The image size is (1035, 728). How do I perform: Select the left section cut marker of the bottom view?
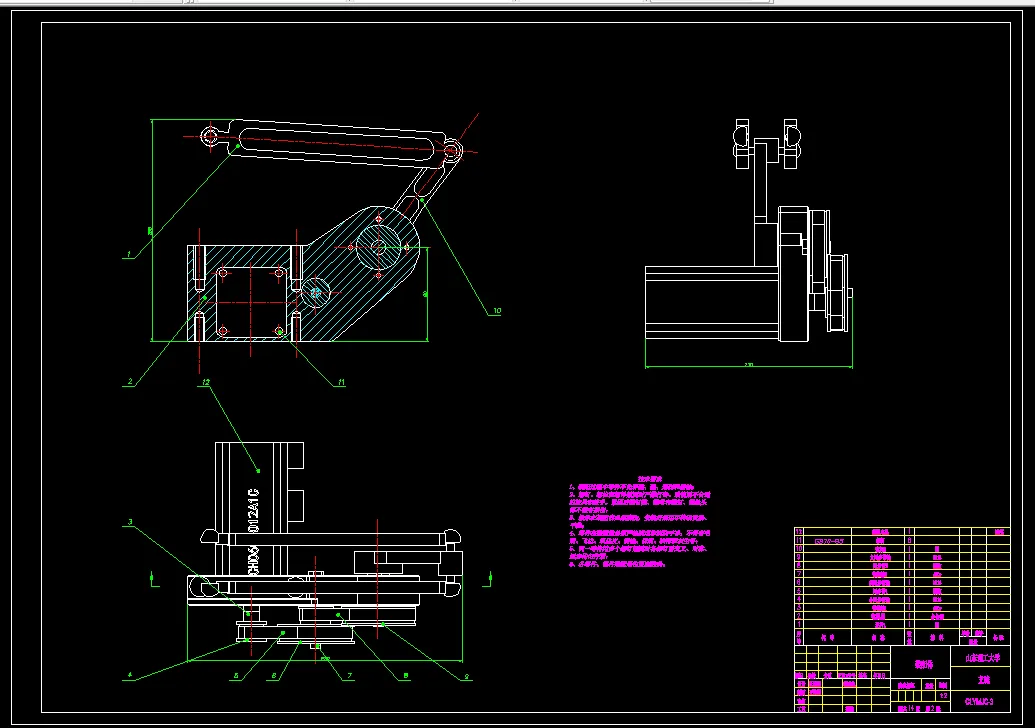154,579
